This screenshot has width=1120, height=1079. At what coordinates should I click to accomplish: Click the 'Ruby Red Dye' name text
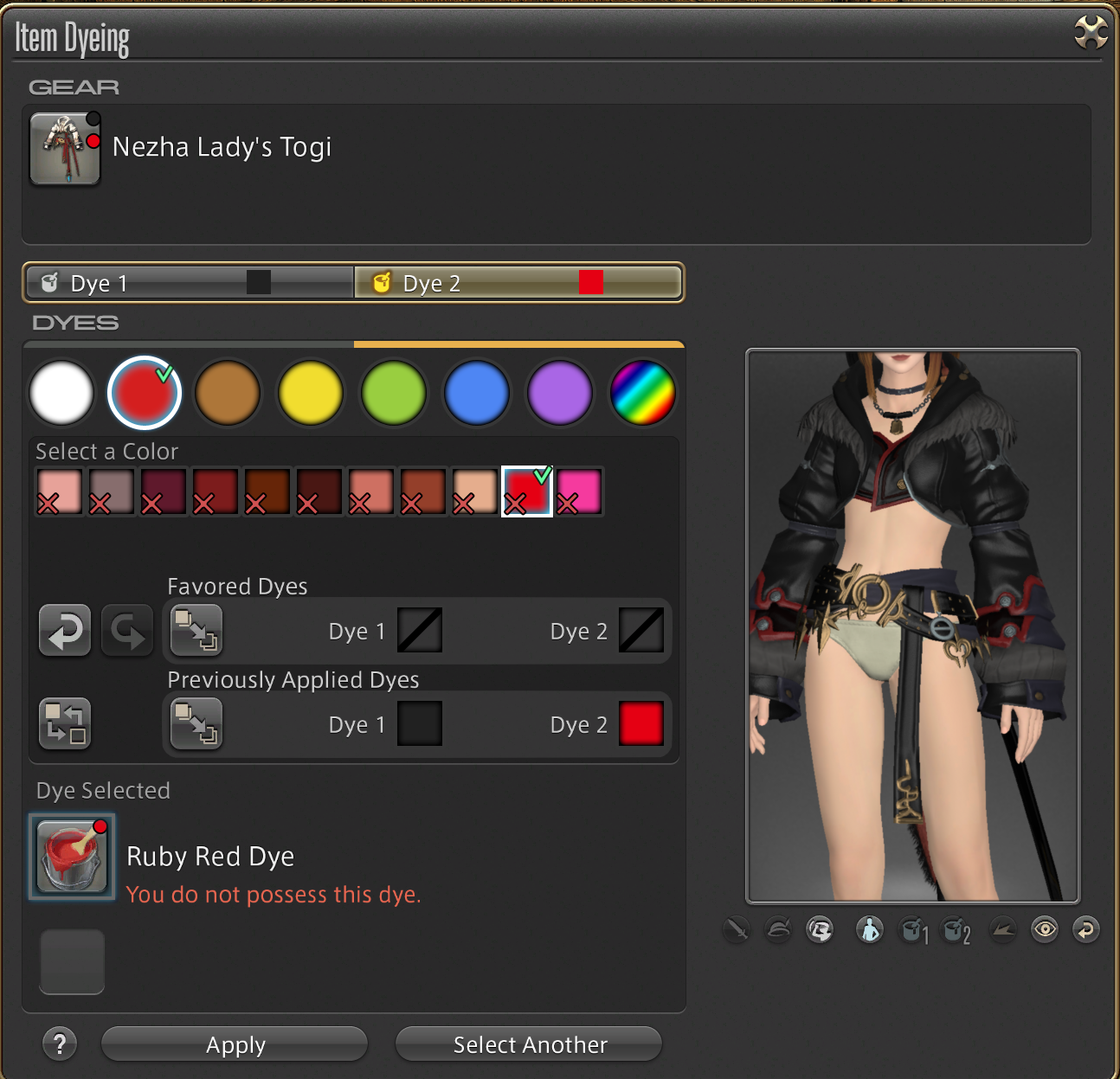(x=210, y=857)
